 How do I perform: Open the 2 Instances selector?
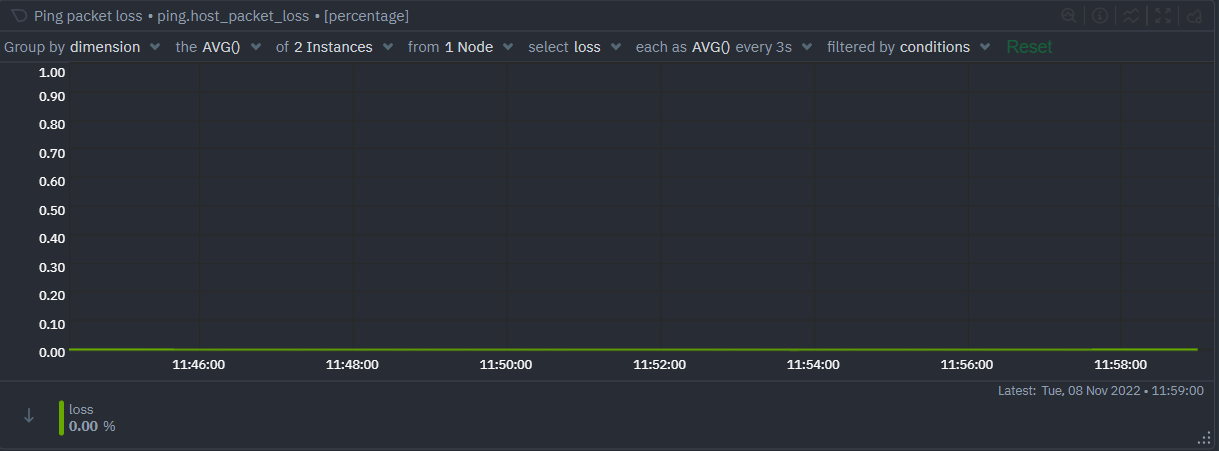point(341,47)
